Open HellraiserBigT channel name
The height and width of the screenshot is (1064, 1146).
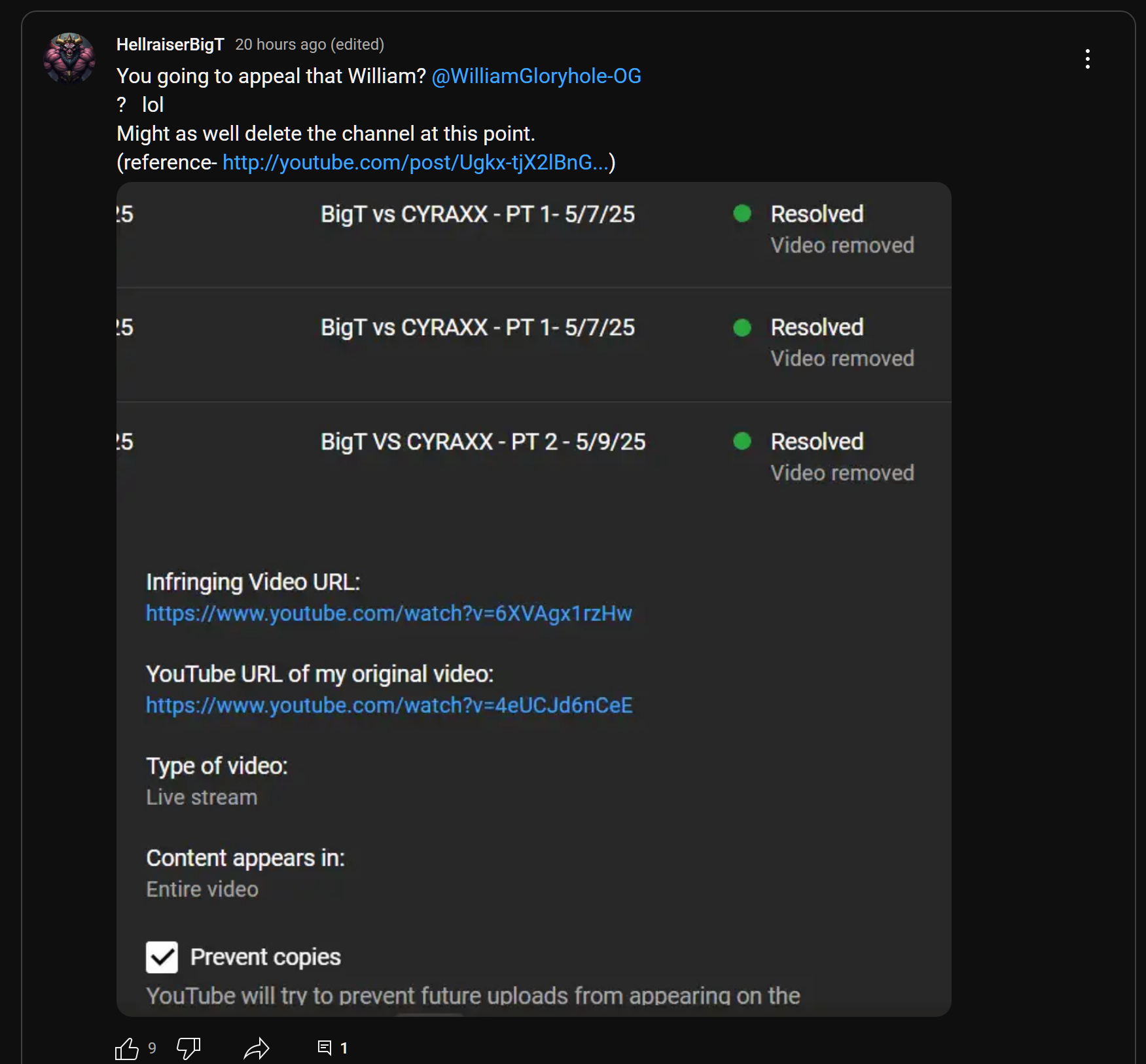point(170,44)
